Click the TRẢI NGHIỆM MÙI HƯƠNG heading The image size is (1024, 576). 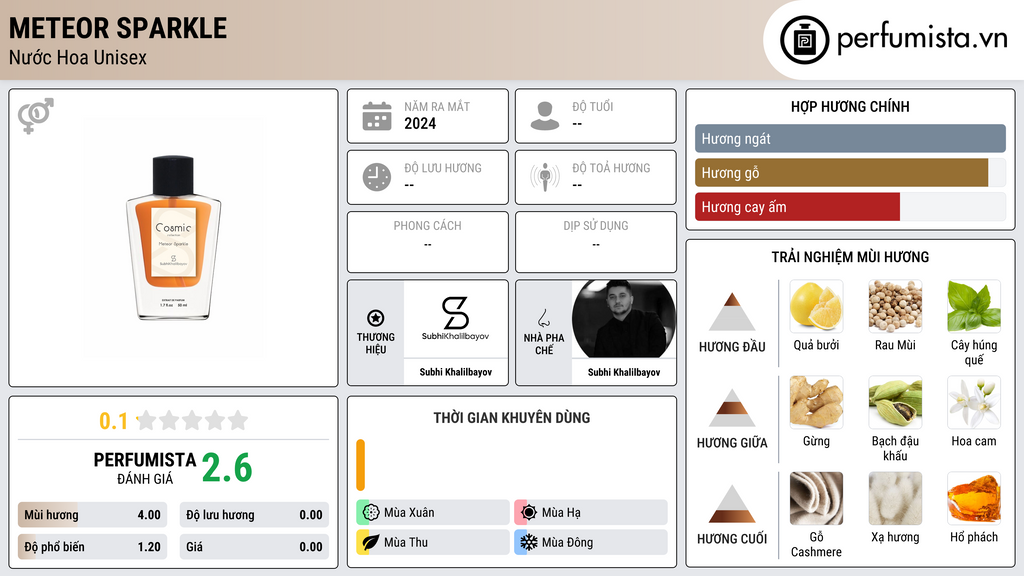coord(850,257)
